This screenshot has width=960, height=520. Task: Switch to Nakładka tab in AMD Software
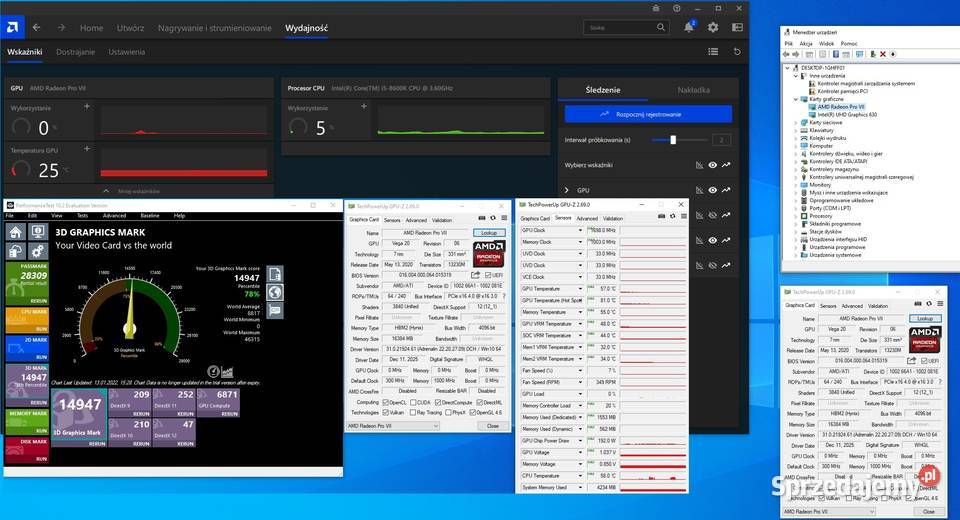coord(694,90)
